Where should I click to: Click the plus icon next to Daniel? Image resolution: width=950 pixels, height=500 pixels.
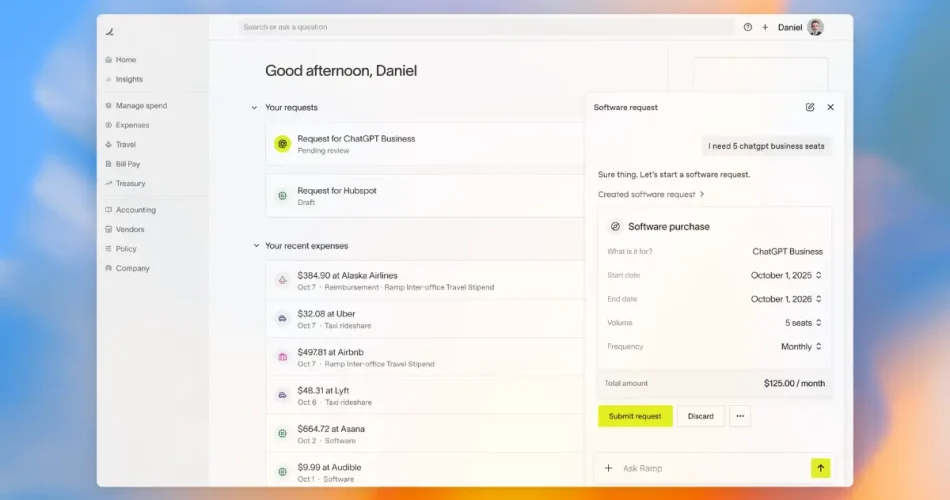pos(765,27)
